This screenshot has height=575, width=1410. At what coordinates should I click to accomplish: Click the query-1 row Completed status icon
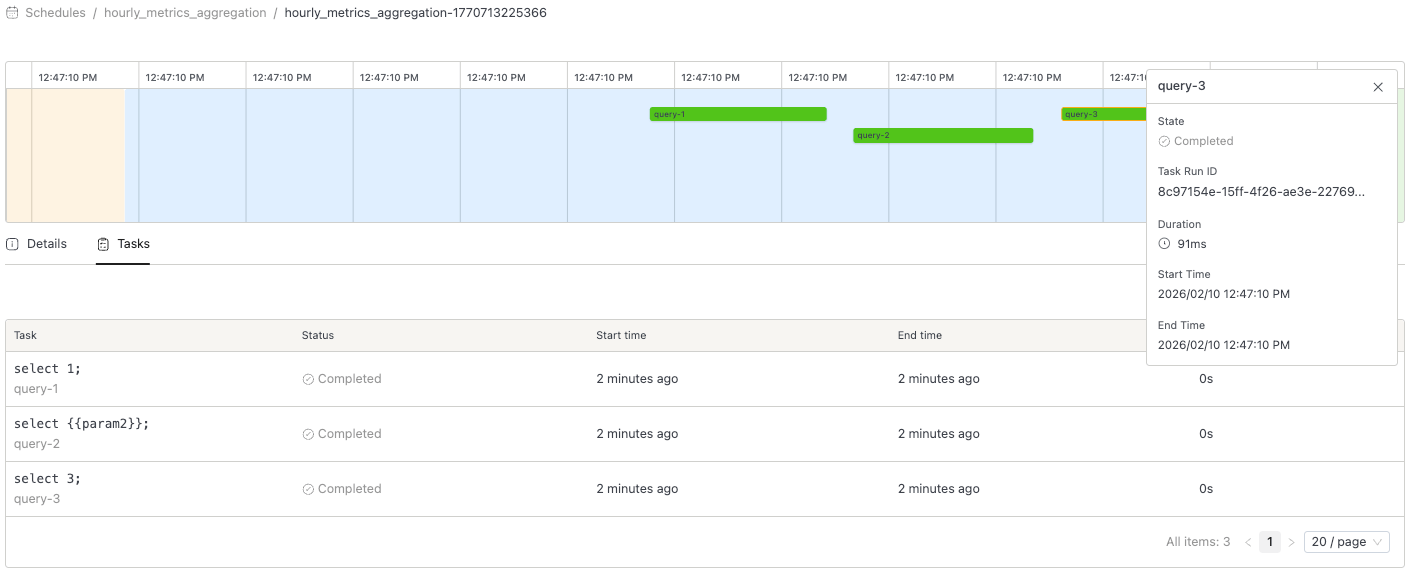[x=308, y=380]
